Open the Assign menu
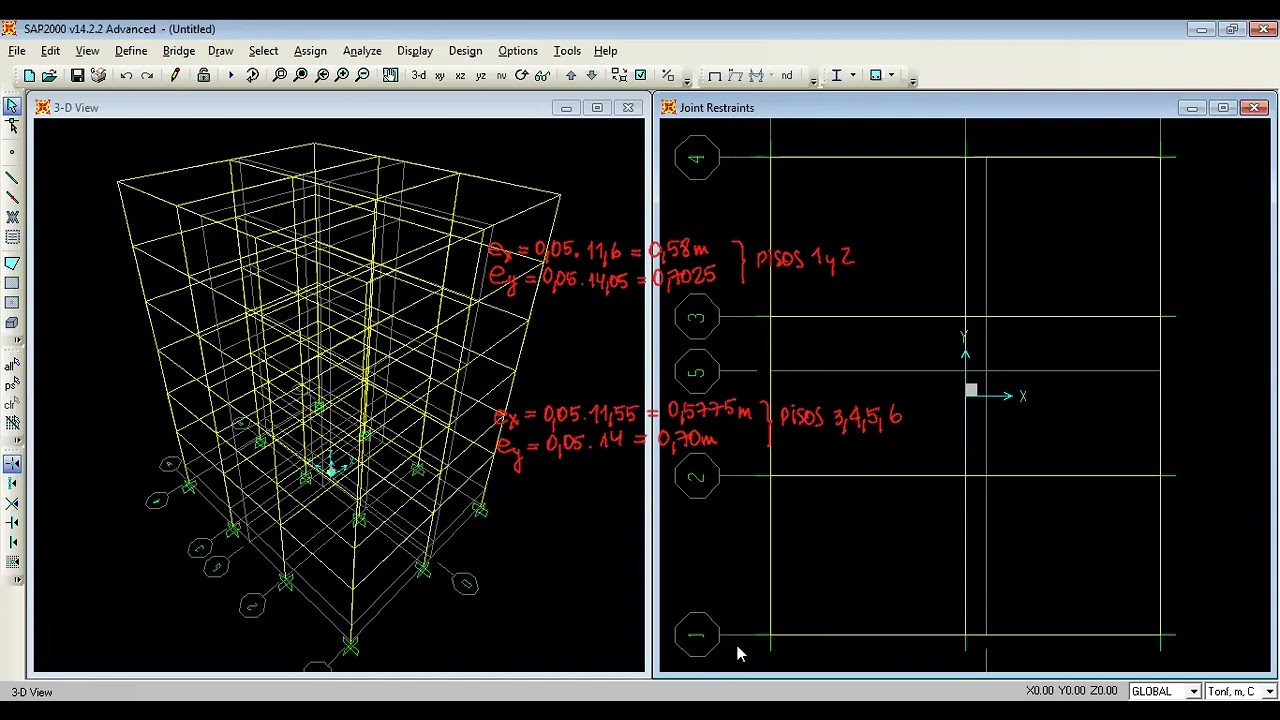Image resolution: width=1280 pixels, height=720 pixels. (x=310, y=51)
